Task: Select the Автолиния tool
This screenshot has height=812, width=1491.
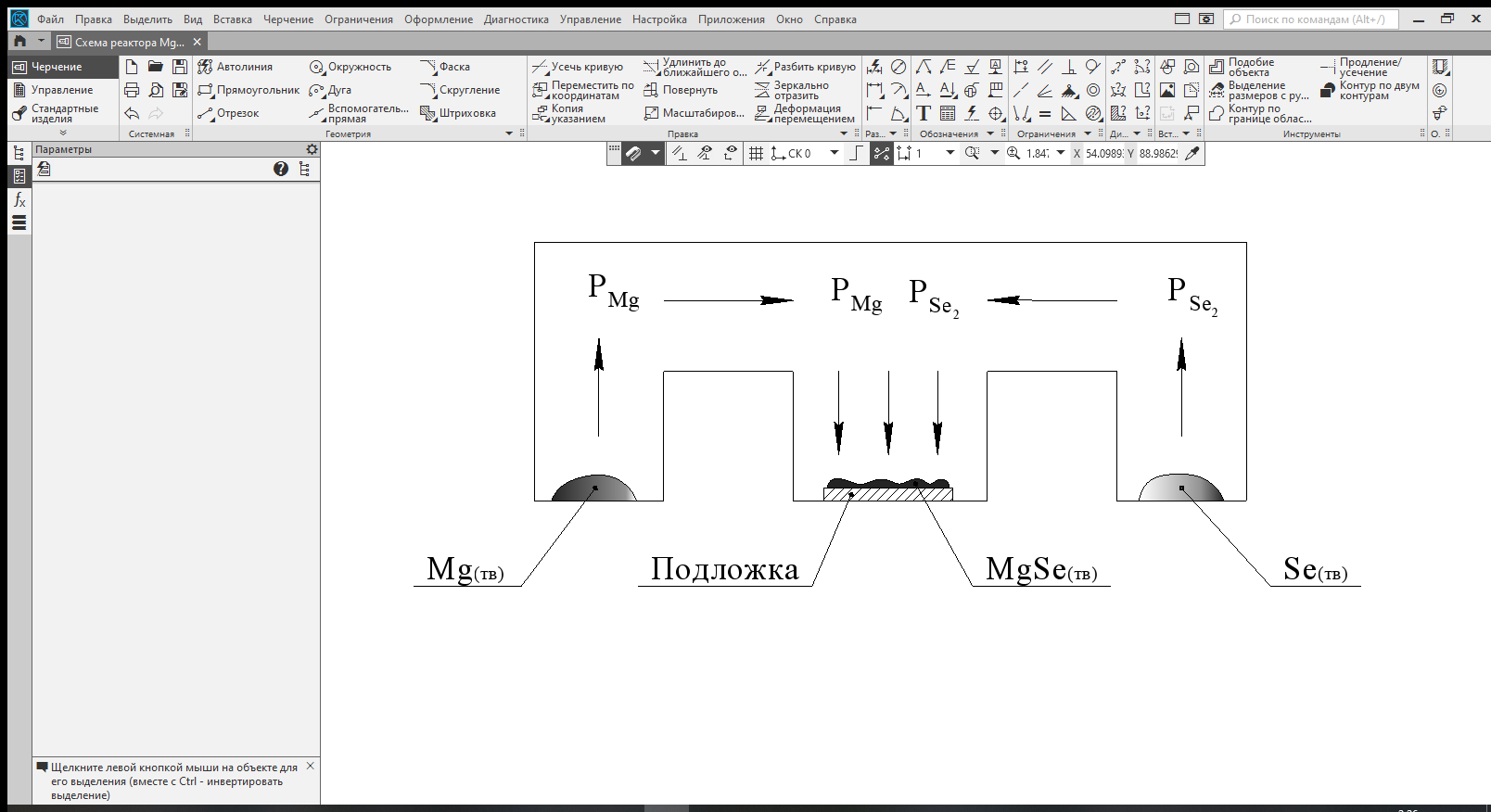Action: [236, 67]
